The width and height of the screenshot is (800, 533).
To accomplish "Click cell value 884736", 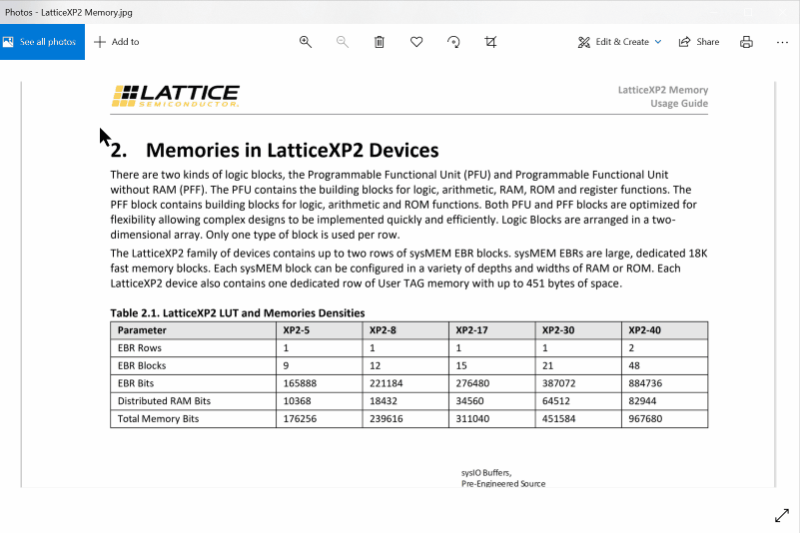I will pyautogui.click(x=645, y=384).
